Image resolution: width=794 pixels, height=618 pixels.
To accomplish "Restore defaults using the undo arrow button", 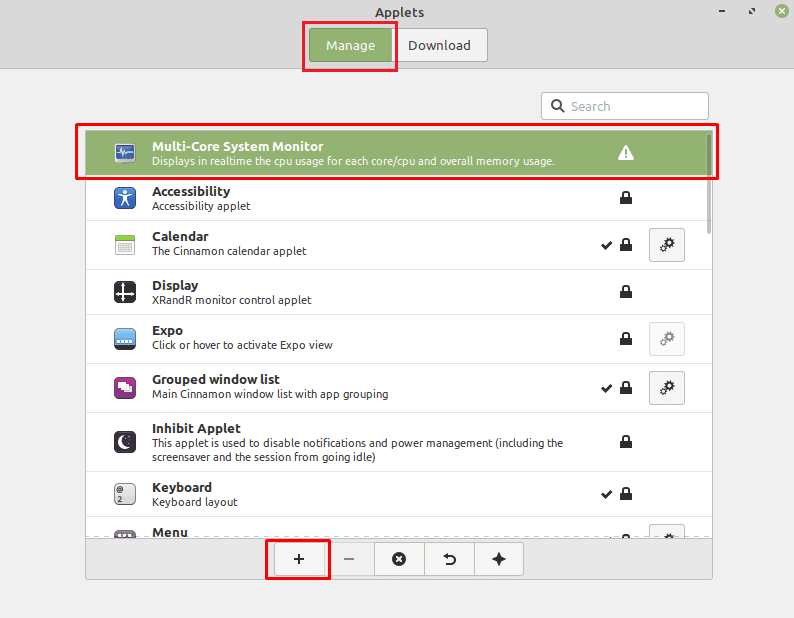I will pos(449,559).
